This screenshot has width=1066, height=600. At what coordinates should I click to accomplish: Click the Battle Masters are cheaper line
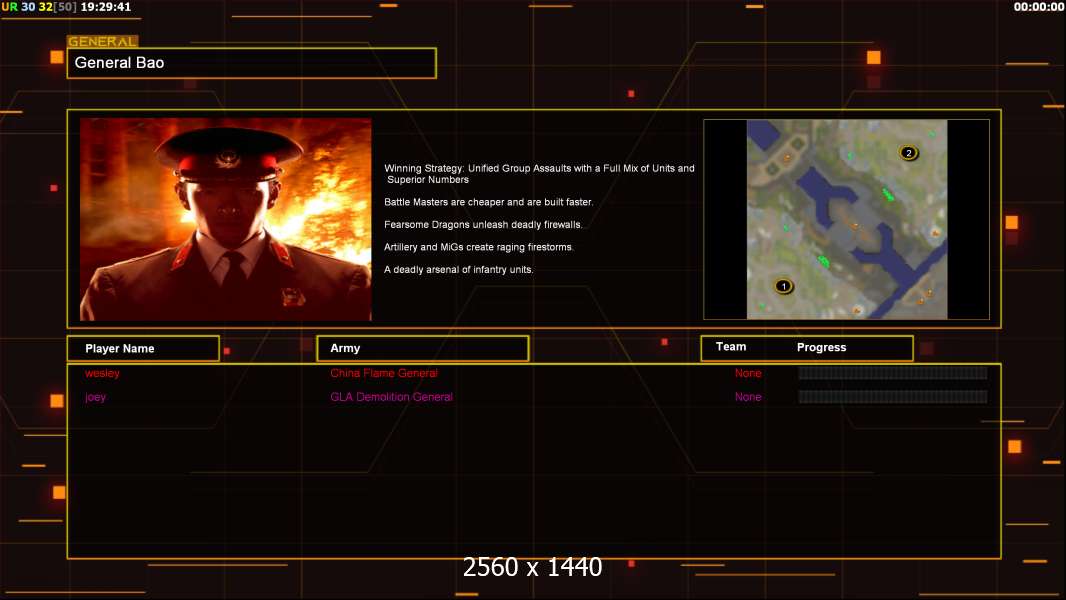[488, 202]
